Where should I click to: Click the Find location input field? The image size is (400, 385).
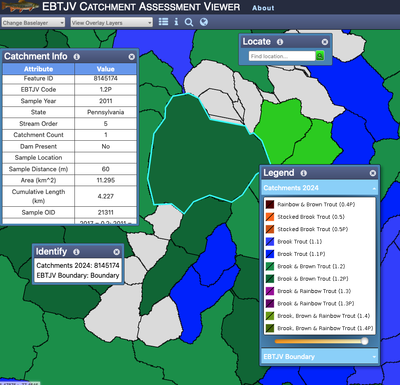[x=282, y=56]
